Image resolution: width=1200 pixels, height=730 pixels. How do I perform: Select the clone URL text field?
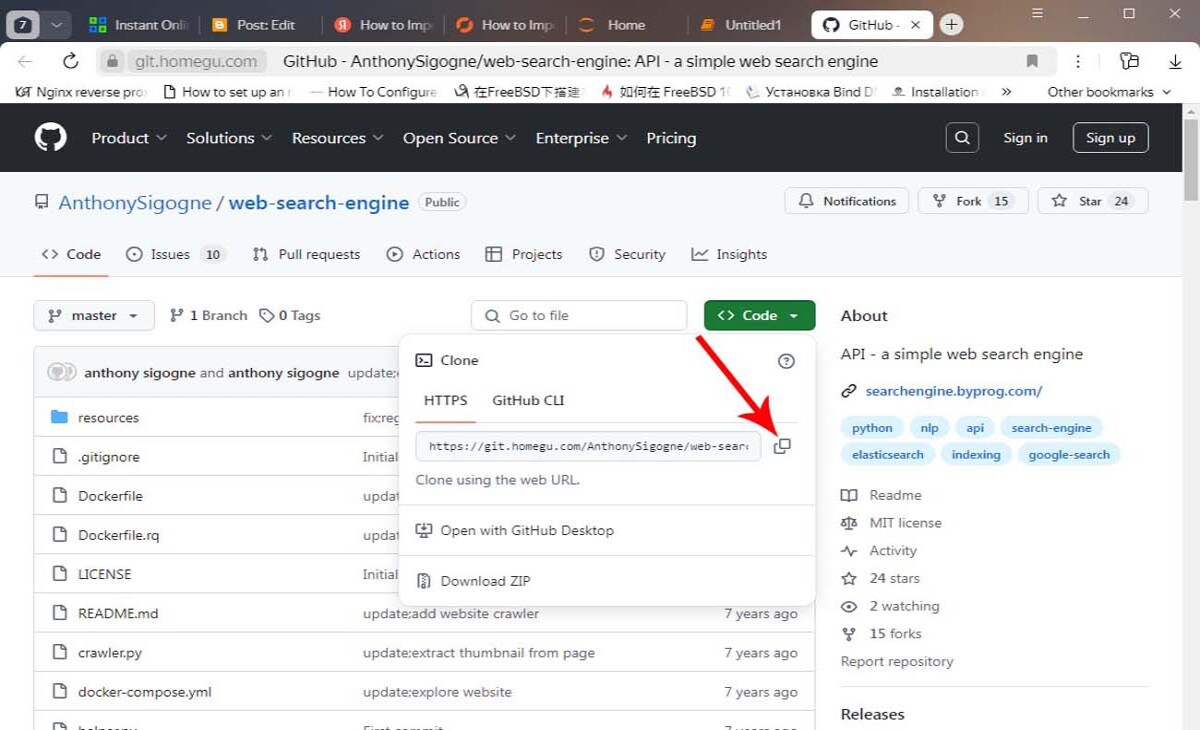tap(588, 446)
